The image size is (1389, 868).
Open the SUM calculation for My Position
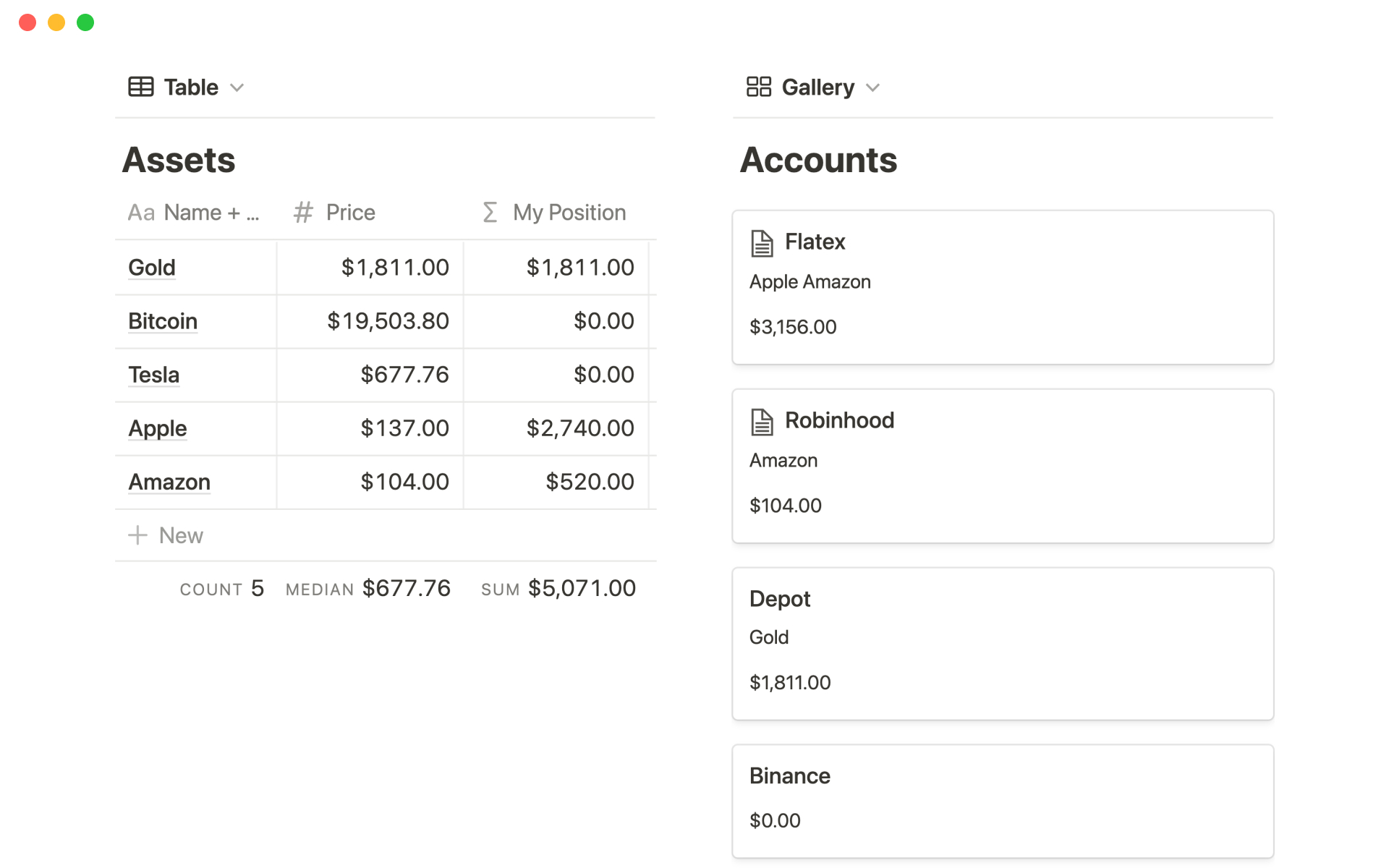click(x=558, y=589)
